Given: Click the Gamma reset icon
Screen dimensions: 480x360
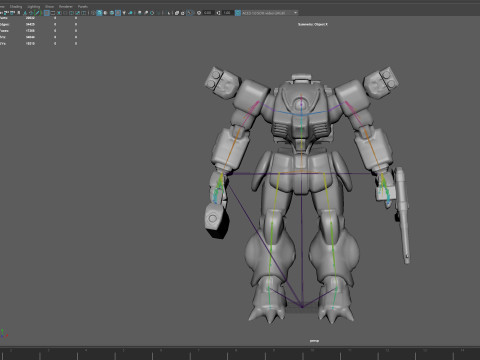Looking at the screenshot, I should (x=218, y=13).
